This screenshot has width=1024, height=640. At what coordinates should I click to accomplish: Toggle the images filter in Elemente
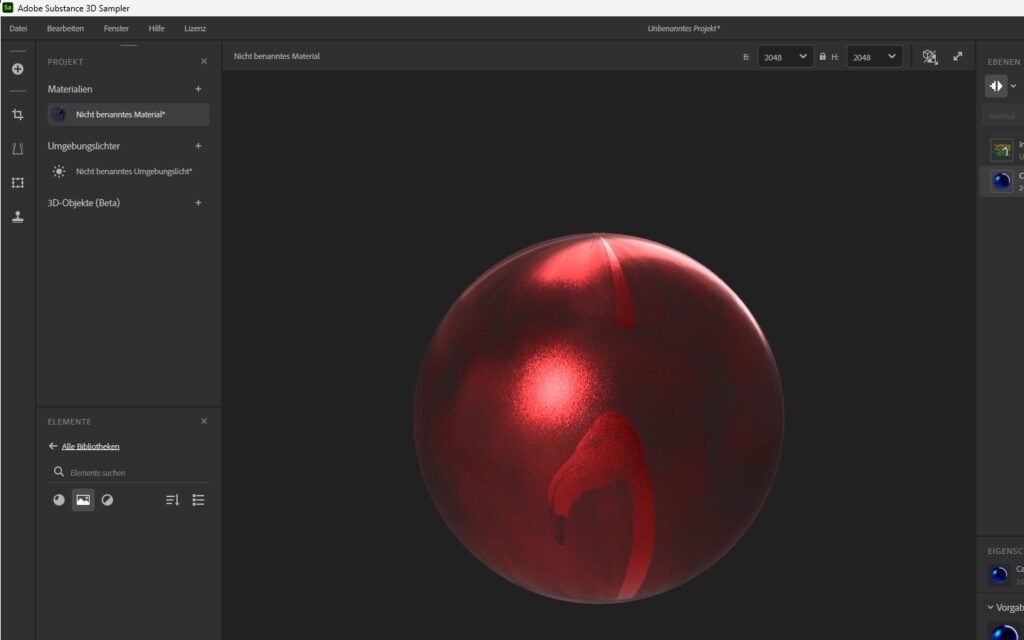point(83,500)
